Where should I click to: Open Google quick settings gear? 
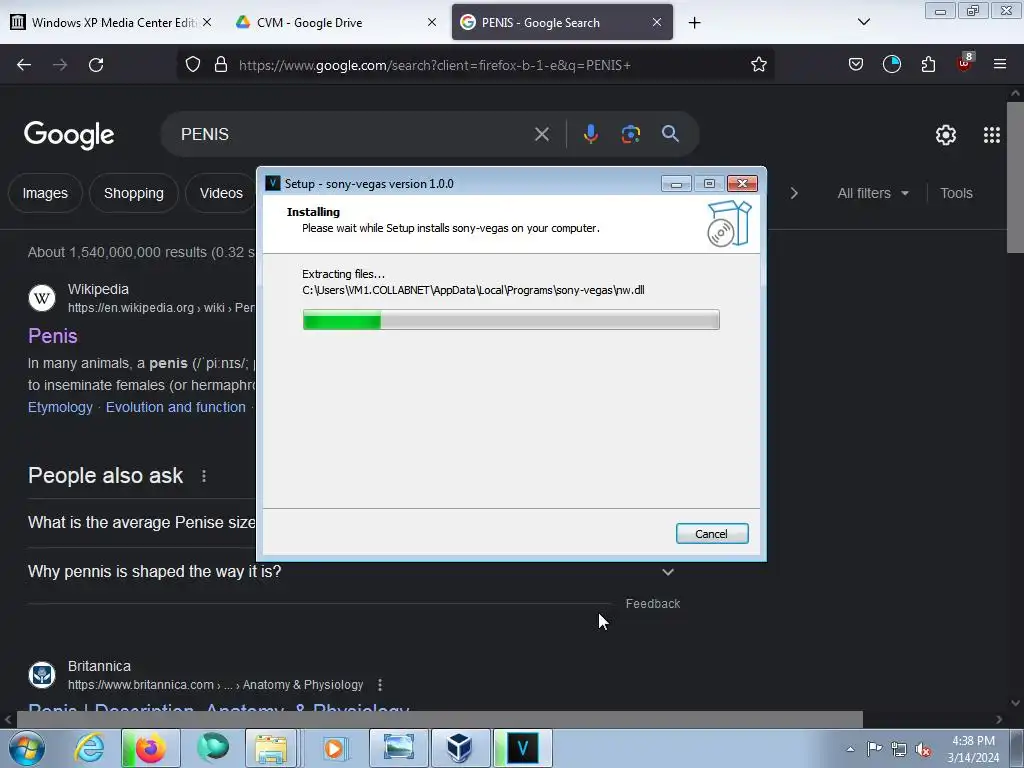946,135
